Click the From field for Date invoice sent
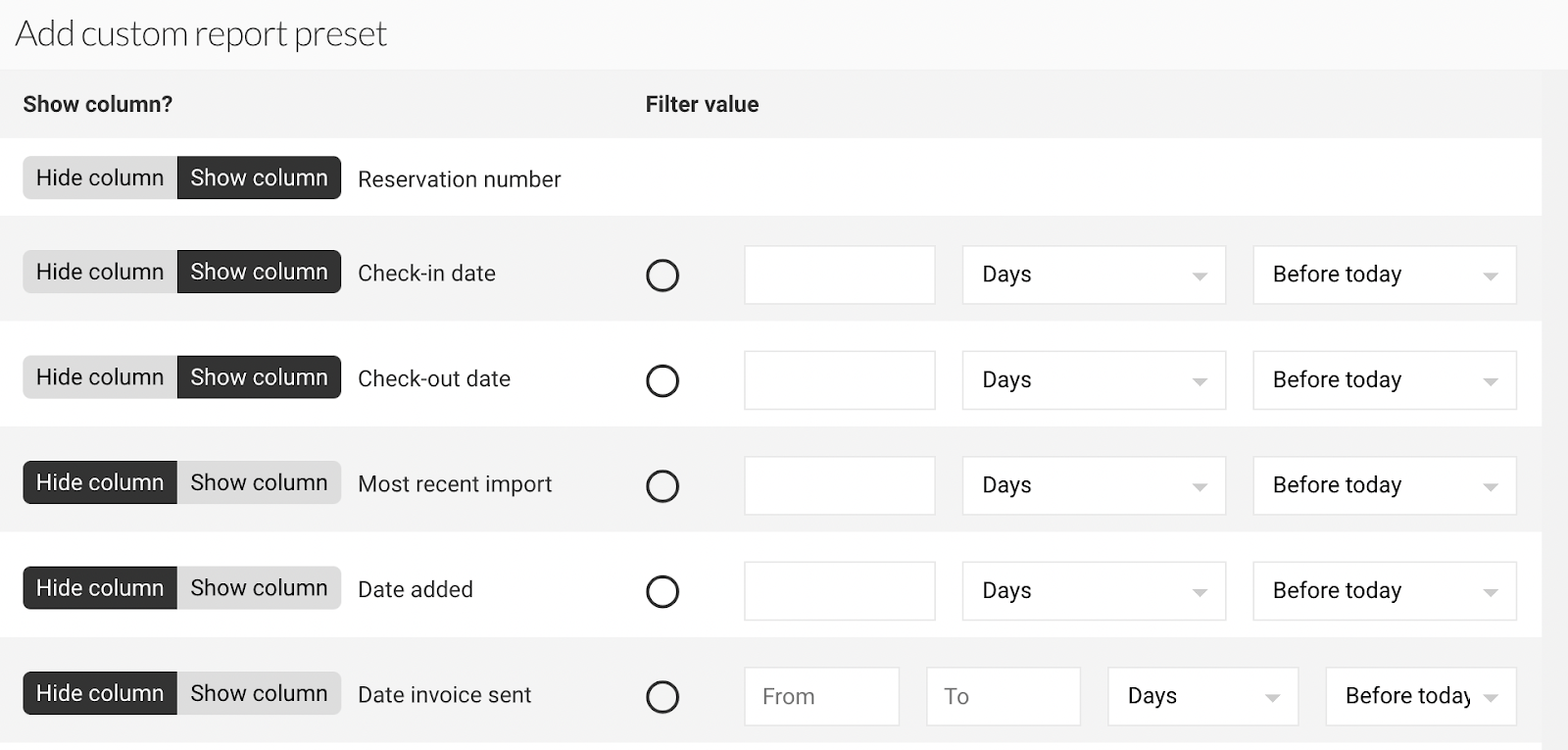 pyautogui.click(x=821, y=696)
